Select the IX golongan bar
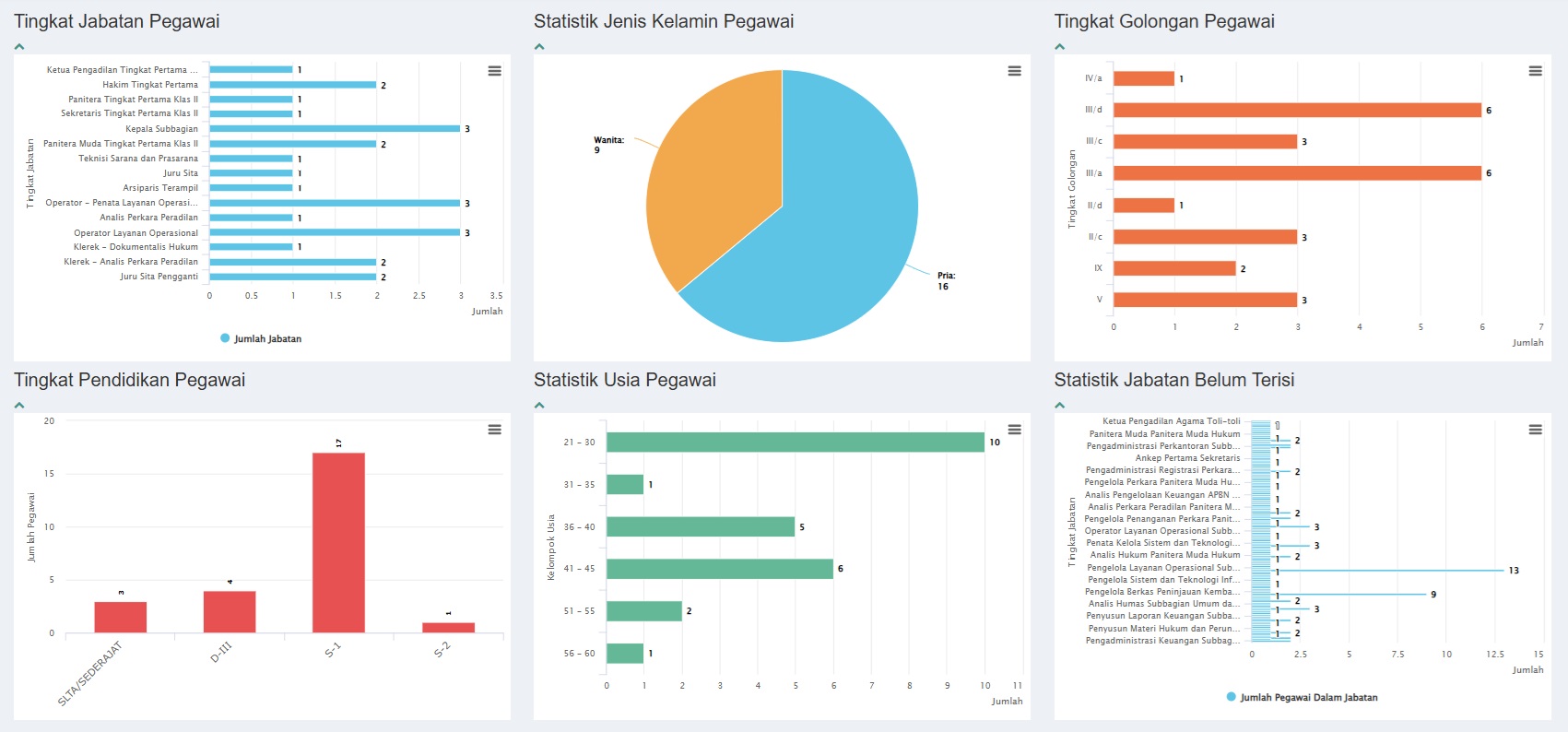This screenshot has height=732, width=1568. pos(1174,268)
